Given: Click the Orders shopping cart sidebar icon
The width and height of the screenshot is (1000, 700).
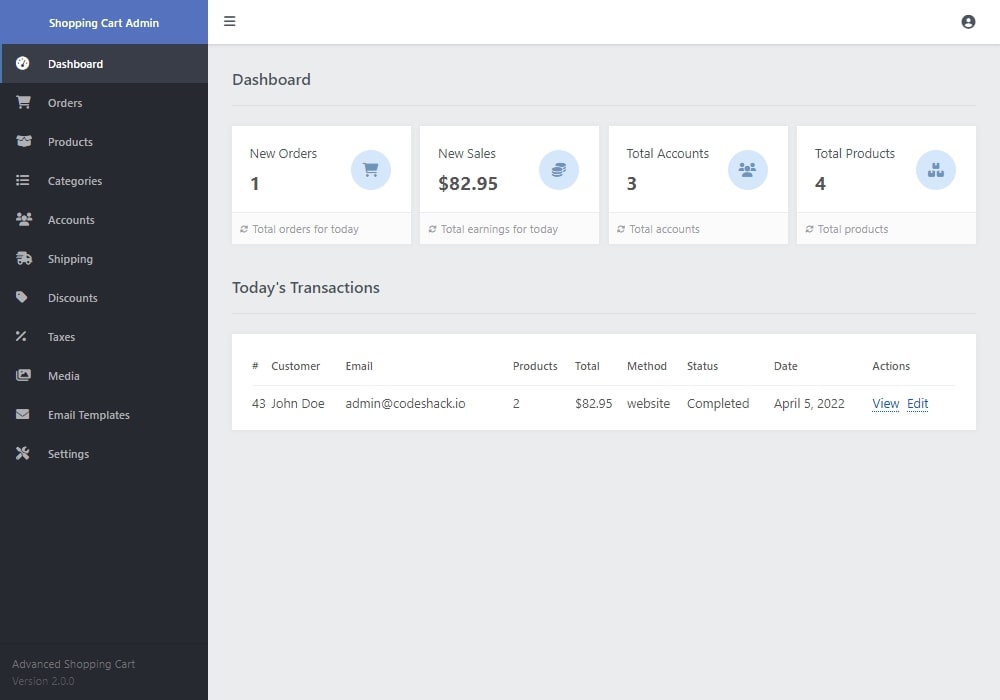Looking at the screenshot, I should pyautogui.click(x=24, y=102).
